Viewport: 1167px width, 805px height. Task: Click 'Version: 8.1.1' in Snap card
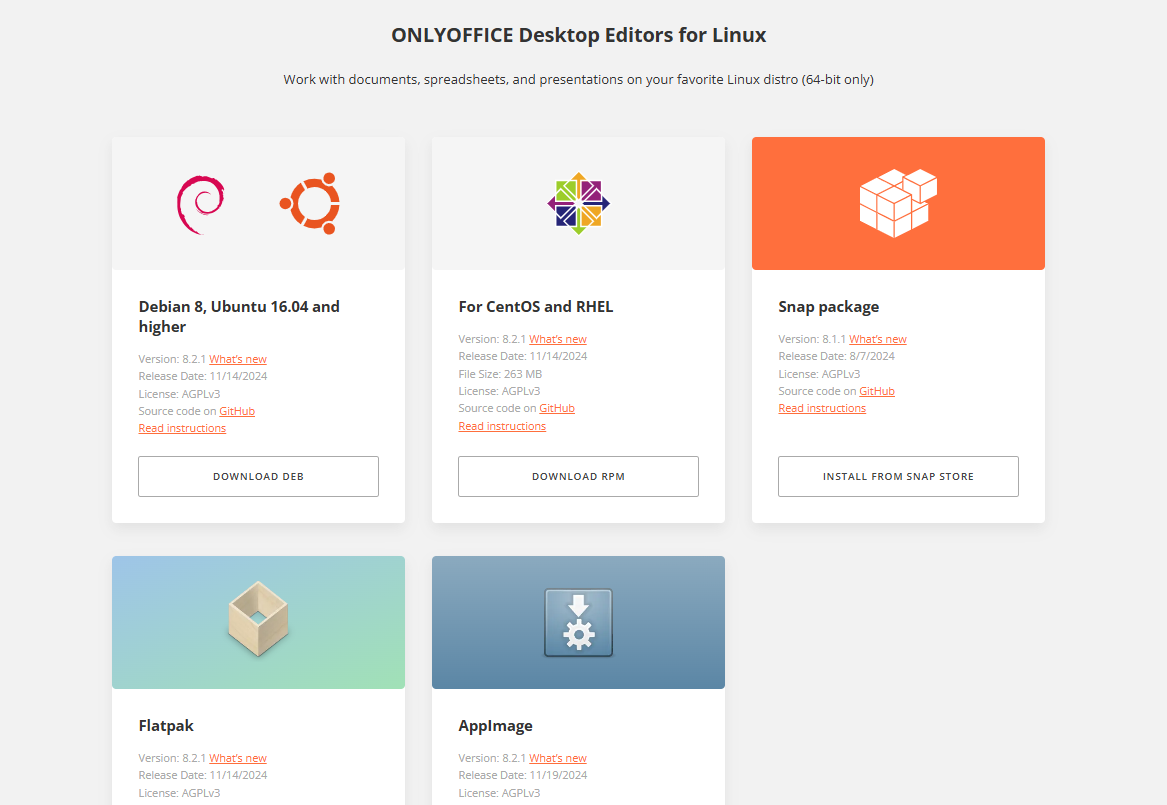[812, 339]
